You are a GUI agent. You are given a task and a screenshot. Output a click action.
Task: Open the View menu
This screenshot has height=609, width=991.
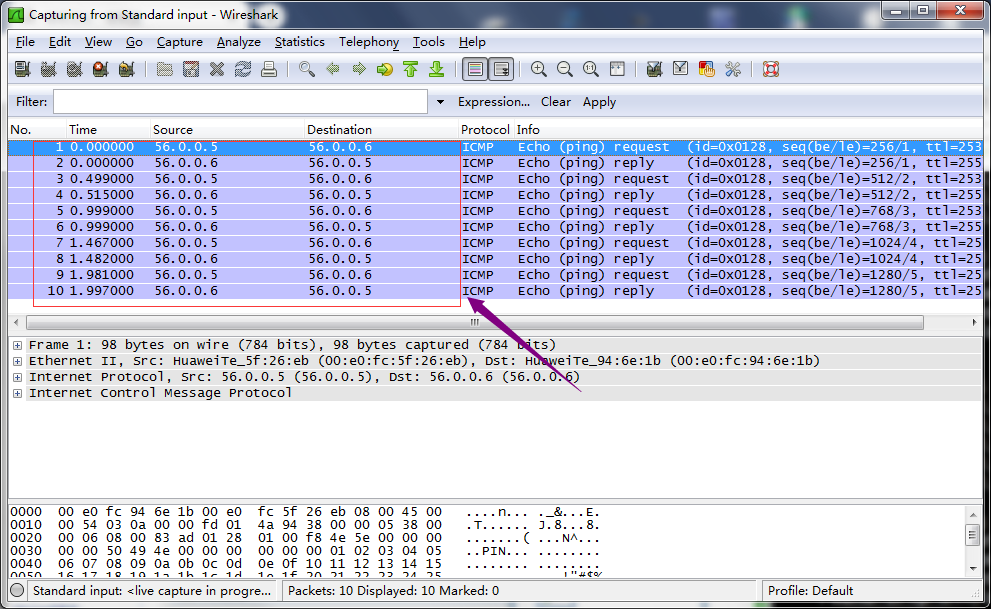(98, 42)
